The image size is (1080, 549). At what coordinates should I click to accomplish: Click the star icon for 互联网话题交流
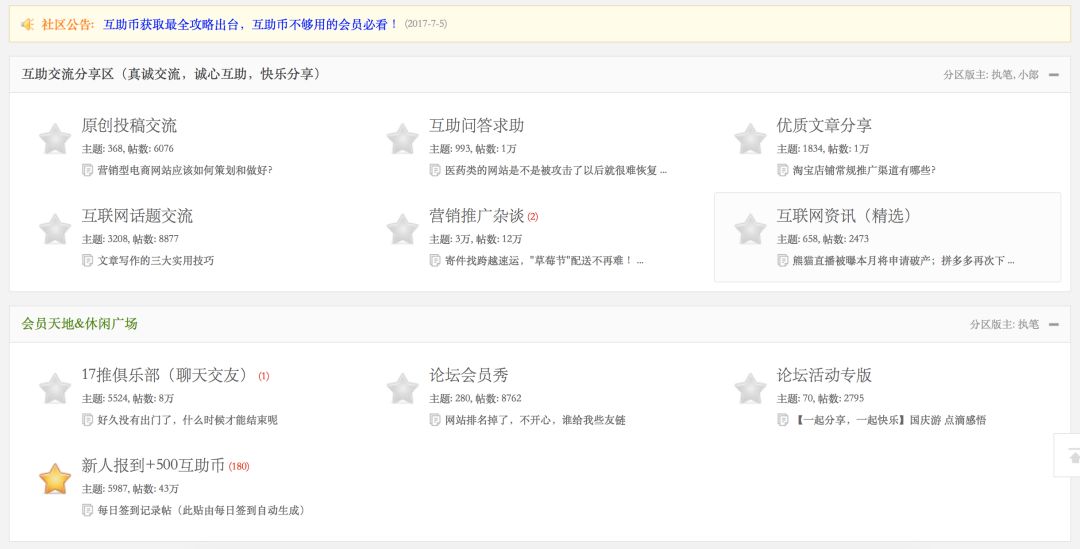tap(55, 229)
